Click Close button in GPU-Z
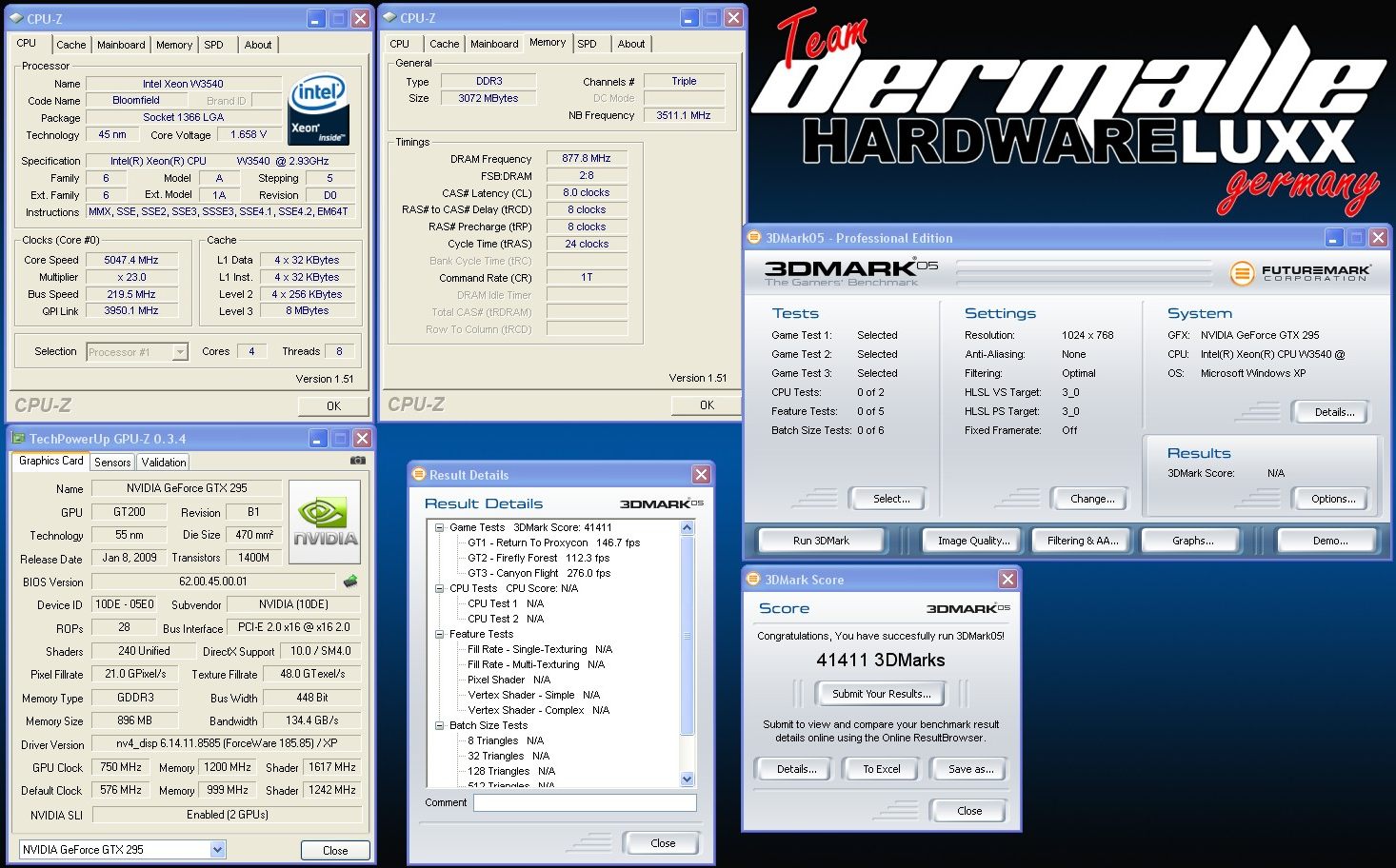The height and width of the screenshot is (868, 1396). pos(335,850)
